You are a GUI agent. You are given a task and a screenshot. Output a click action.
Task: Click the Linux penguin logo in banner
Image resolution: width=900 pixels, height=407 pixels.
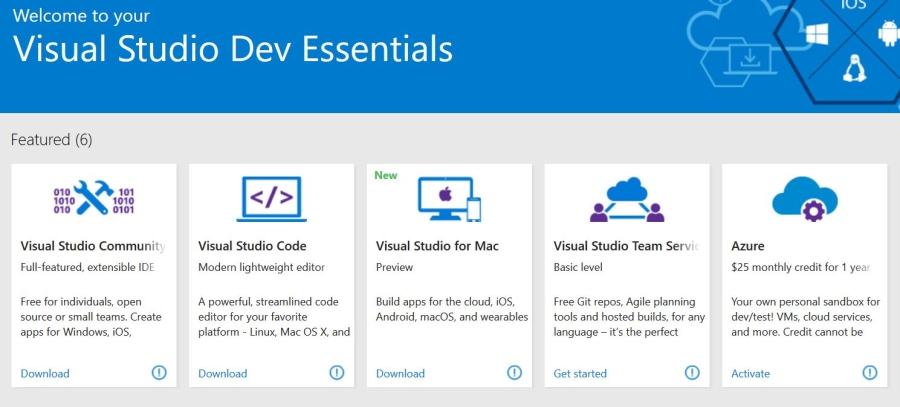point(854,68)
